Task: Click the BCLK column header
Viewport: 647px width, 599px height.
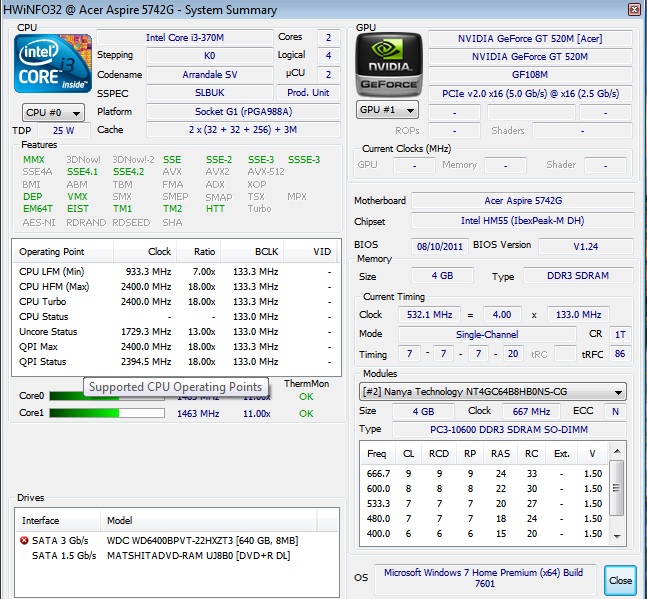Action: pos(252,252)
